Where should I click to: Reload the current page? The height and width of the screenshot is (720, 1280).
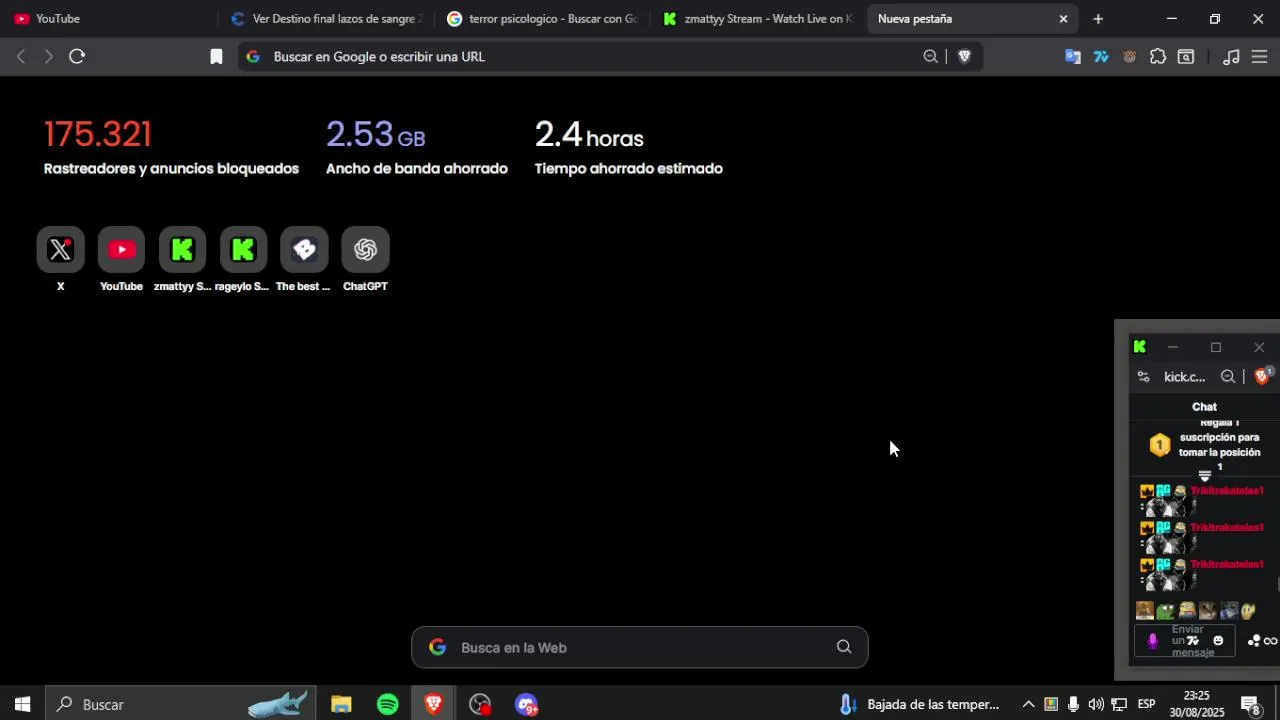click(x=77, y=57)
